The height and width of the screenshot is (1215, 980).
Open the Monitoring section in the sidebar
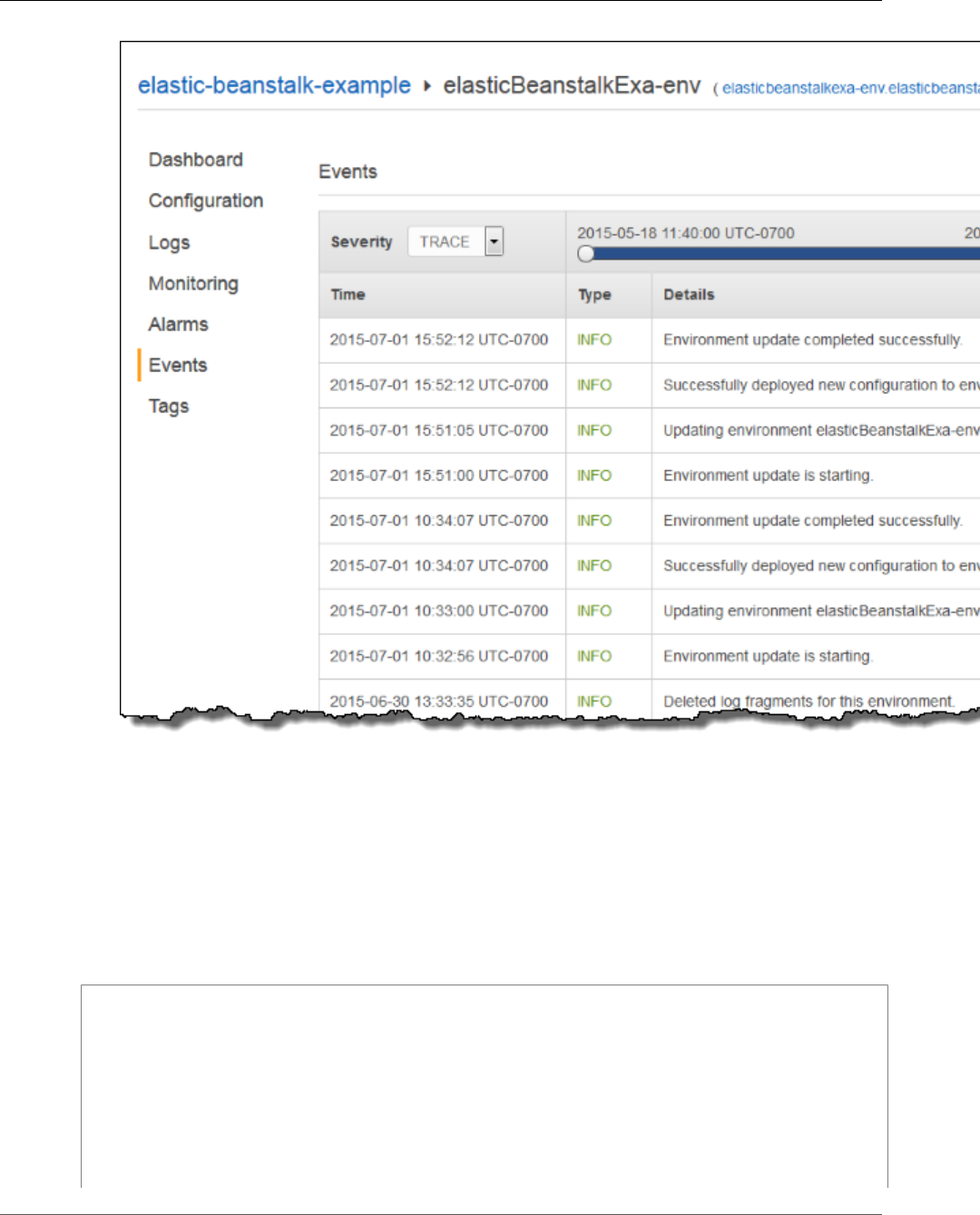coord(193,283)
